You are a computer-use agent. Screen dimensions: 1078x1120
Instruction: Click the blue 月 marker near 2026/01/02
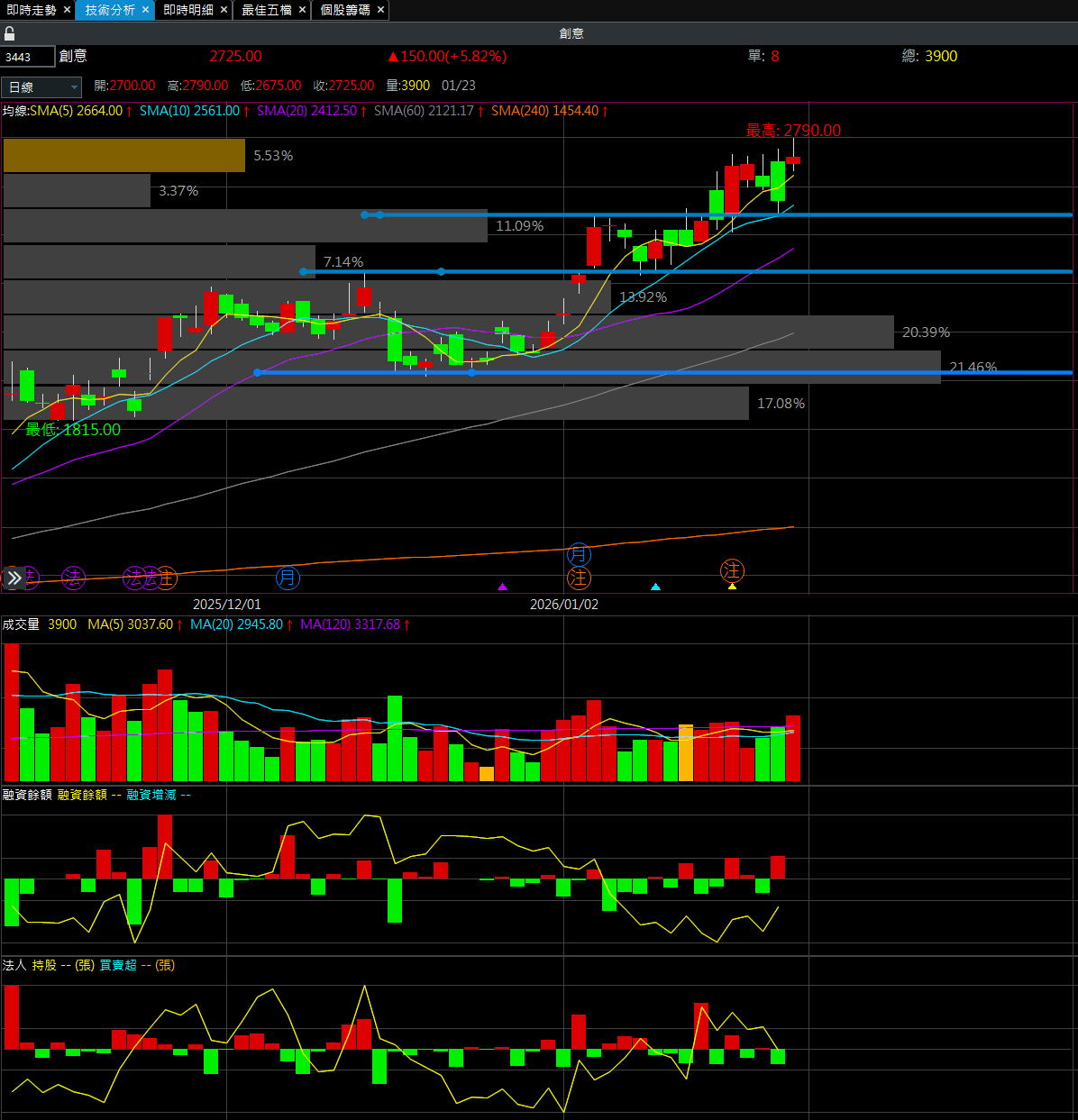tap(579, 554)
